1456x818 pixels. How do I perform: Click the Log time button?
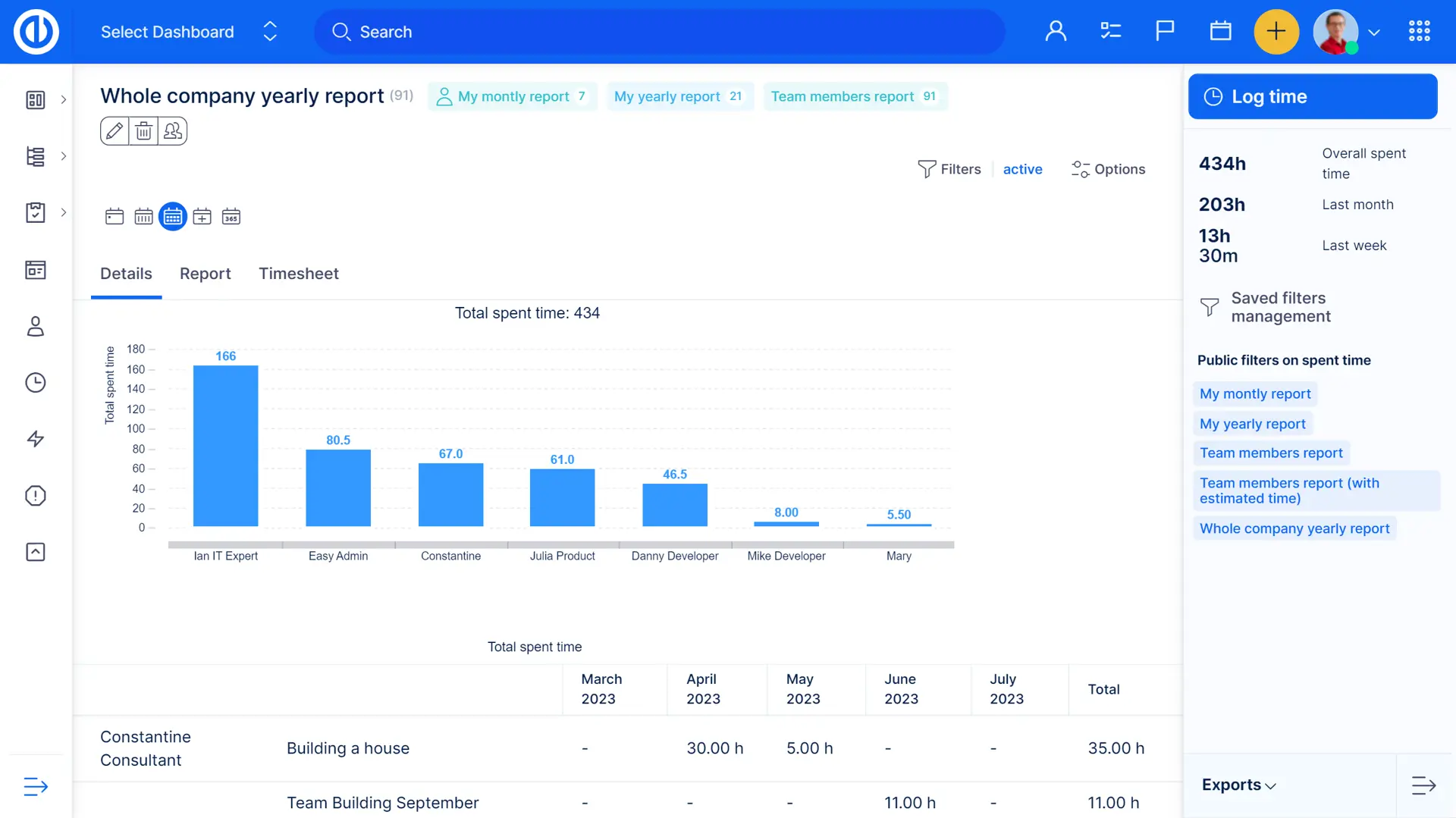pos(1312,96)
